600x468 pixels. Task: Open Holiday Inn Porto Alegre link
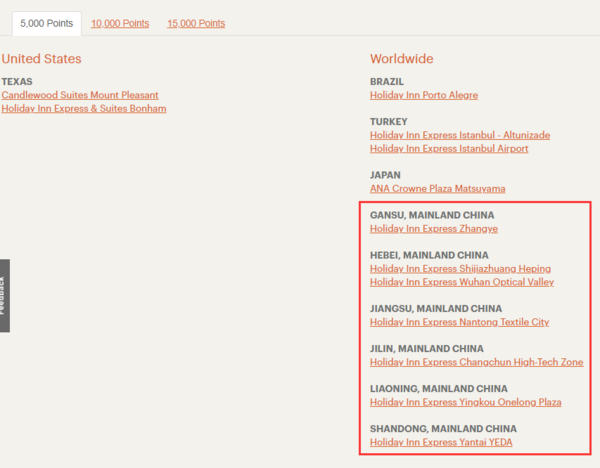coord(424,95)
